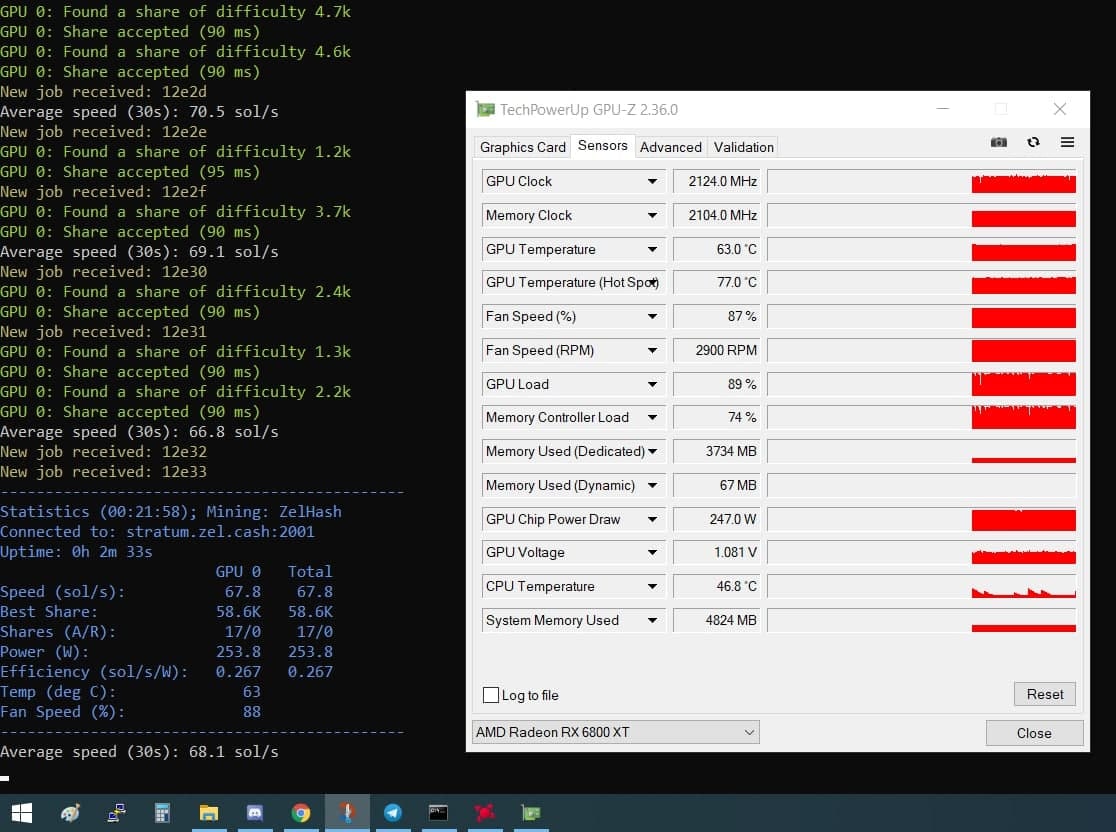The image size is (1116, 832).
Task: Click the 'Efficiency (sol/s/W)' row in miner
Action: click(167, 672)
